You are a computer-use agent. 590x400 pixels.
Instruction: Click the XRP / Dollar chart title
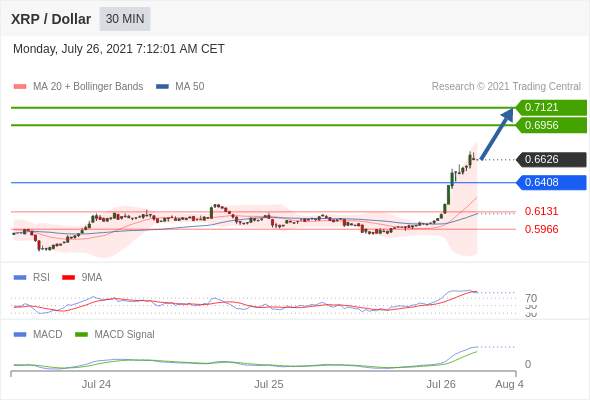[51, 19]
